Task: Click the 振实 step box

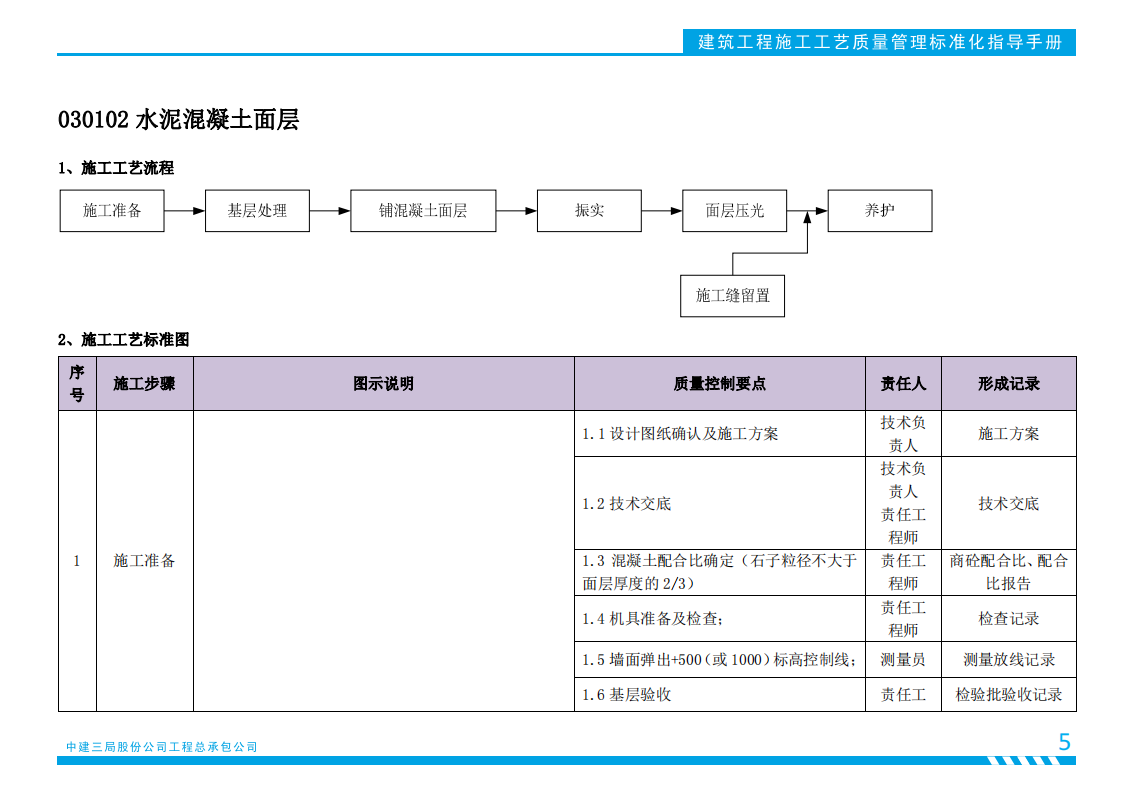Action: [588, 211]
